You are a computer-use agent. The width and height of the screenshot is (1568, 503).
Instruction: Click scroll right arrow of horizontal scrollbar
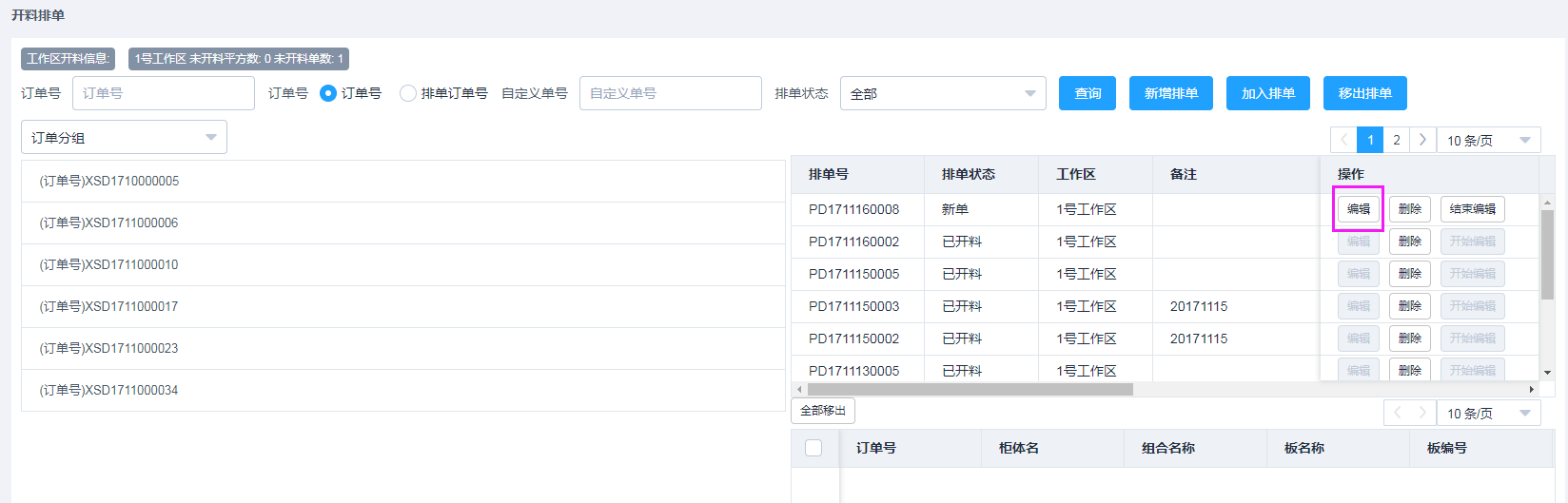pos(1531,389)
